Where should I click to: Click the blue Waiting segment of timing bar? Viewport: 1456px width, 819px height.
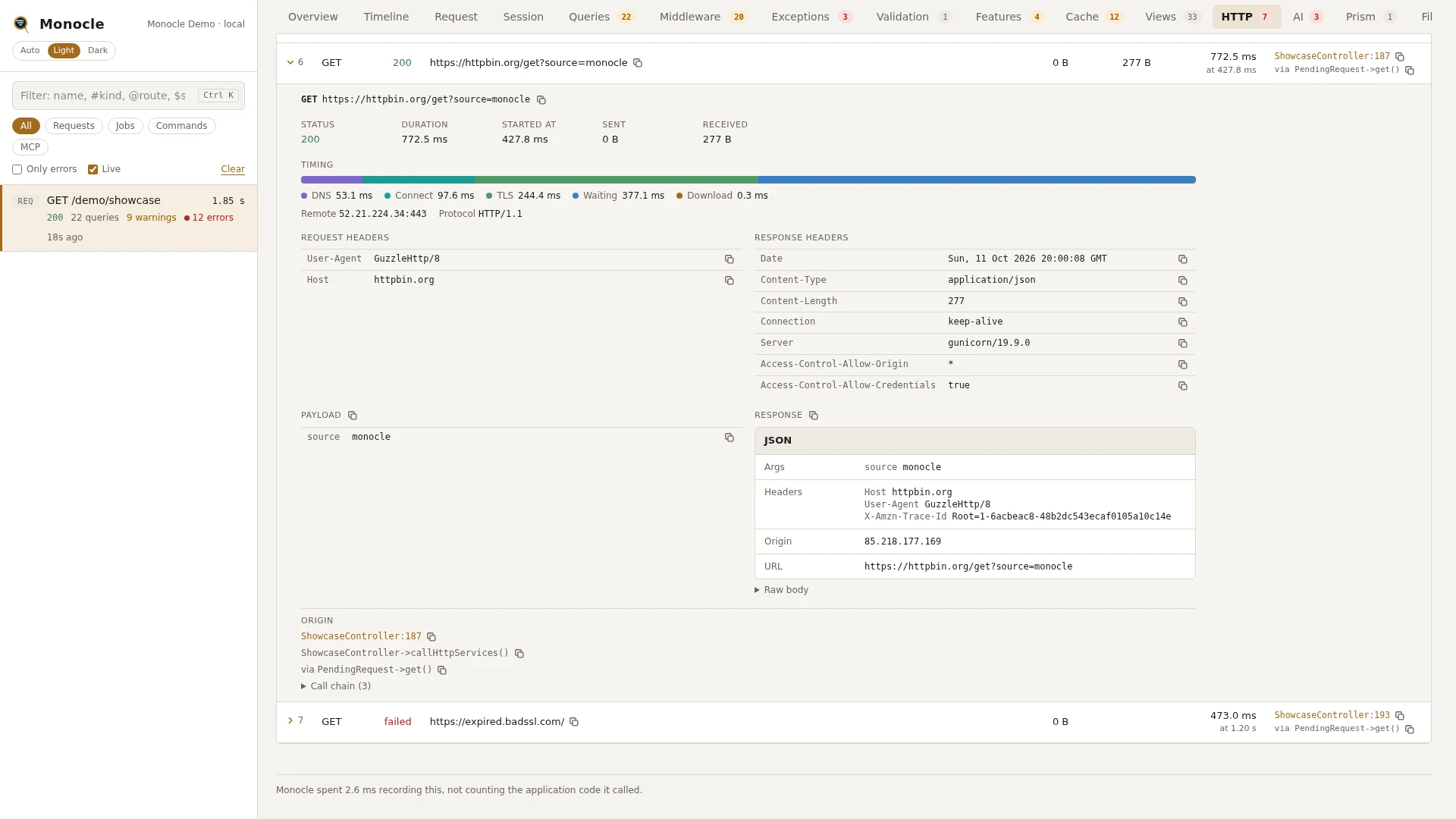(977, 180)
